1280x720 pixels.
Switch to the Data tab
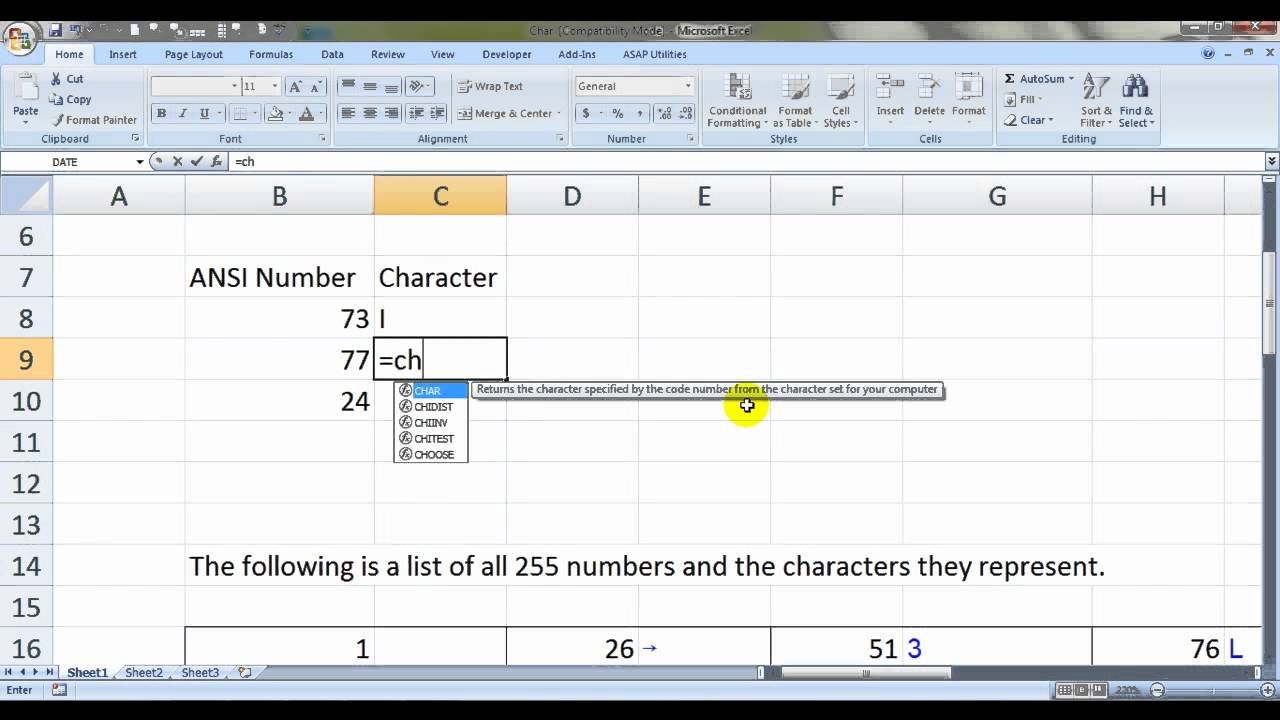point(333,54)
